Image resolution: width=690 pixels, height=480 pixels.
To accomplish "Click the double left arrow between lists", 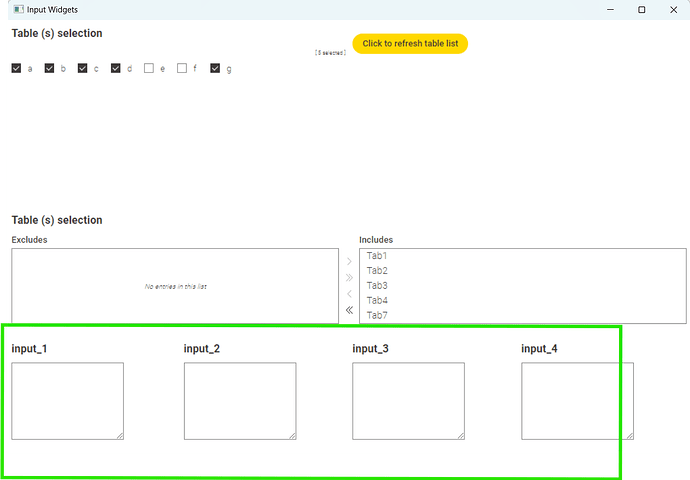I will [x=349, y=310].
